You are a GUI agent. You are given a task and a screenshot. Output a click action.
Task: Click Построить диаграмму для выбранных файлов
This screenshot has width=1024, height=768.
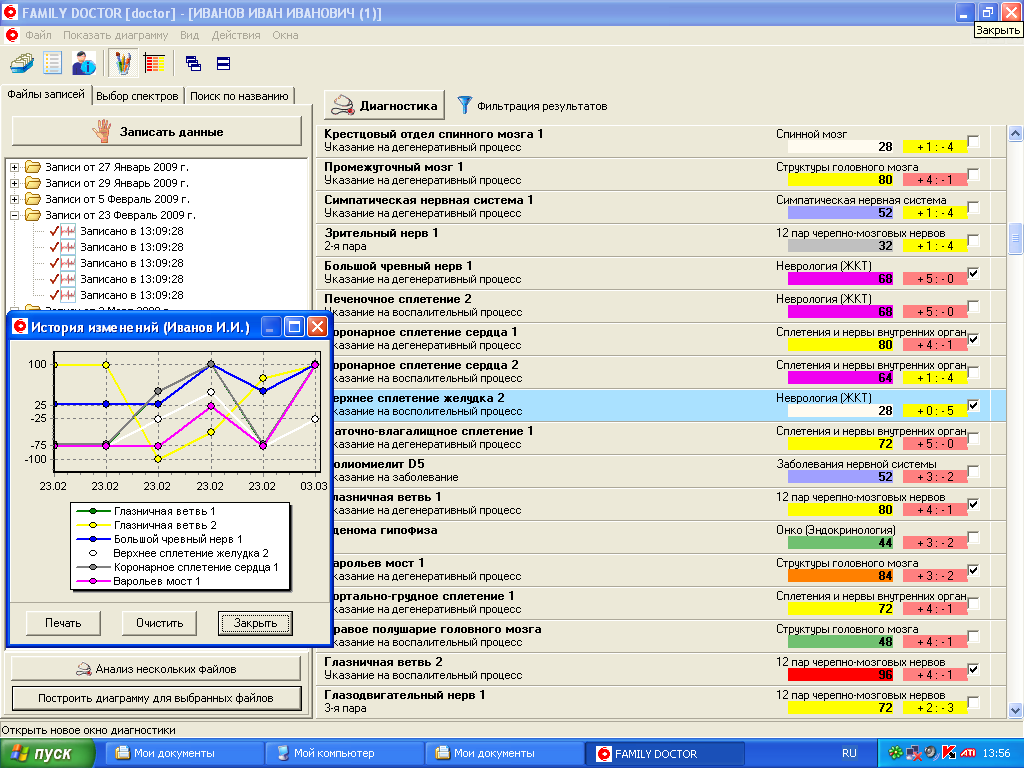156,698
